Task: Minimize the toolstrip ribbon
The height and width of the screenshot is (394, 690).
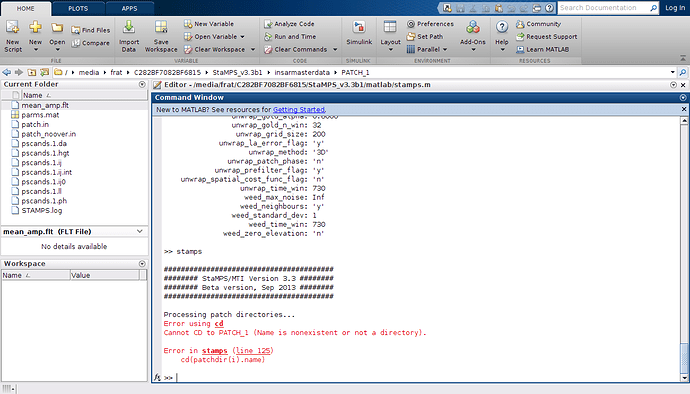Action: tap(683, 58)
